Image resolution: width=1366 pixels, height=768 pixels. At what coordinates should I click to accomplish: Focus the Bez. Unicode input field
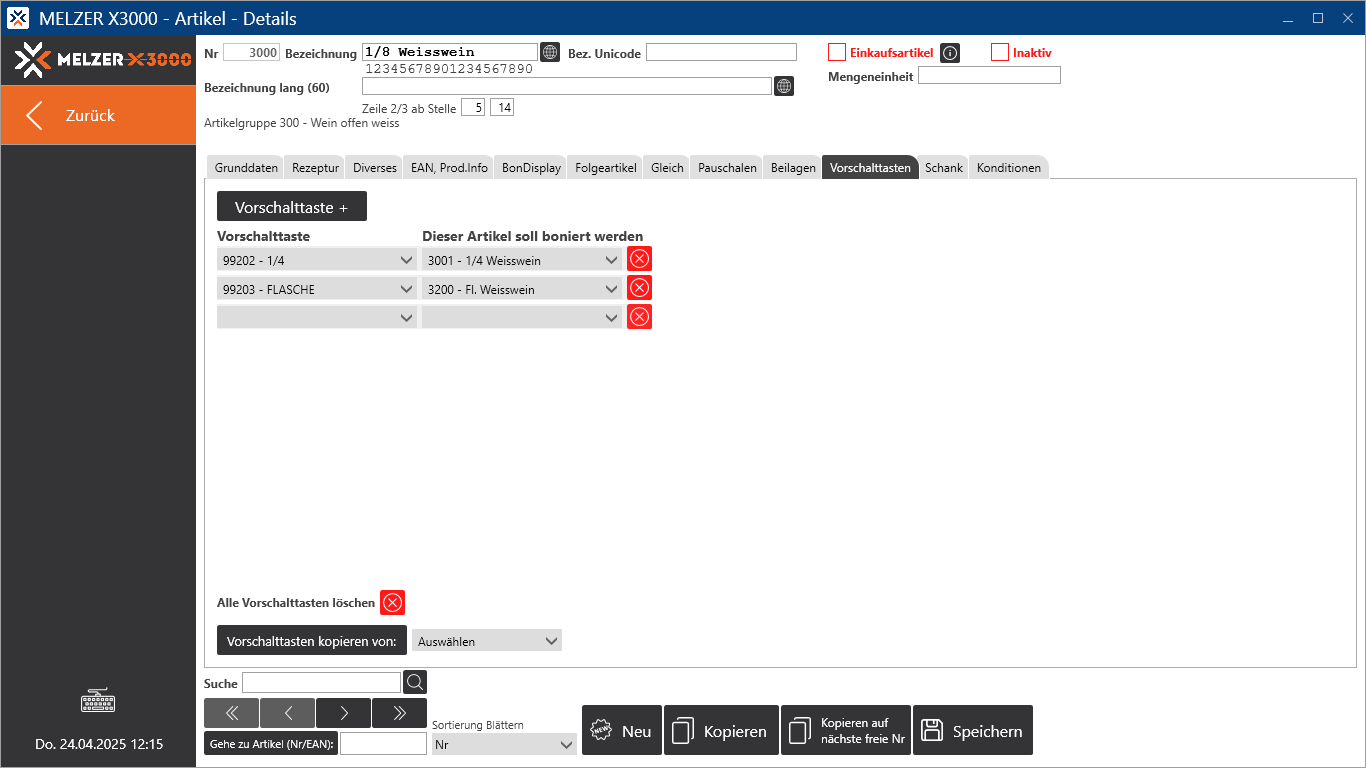click(721, 52)
